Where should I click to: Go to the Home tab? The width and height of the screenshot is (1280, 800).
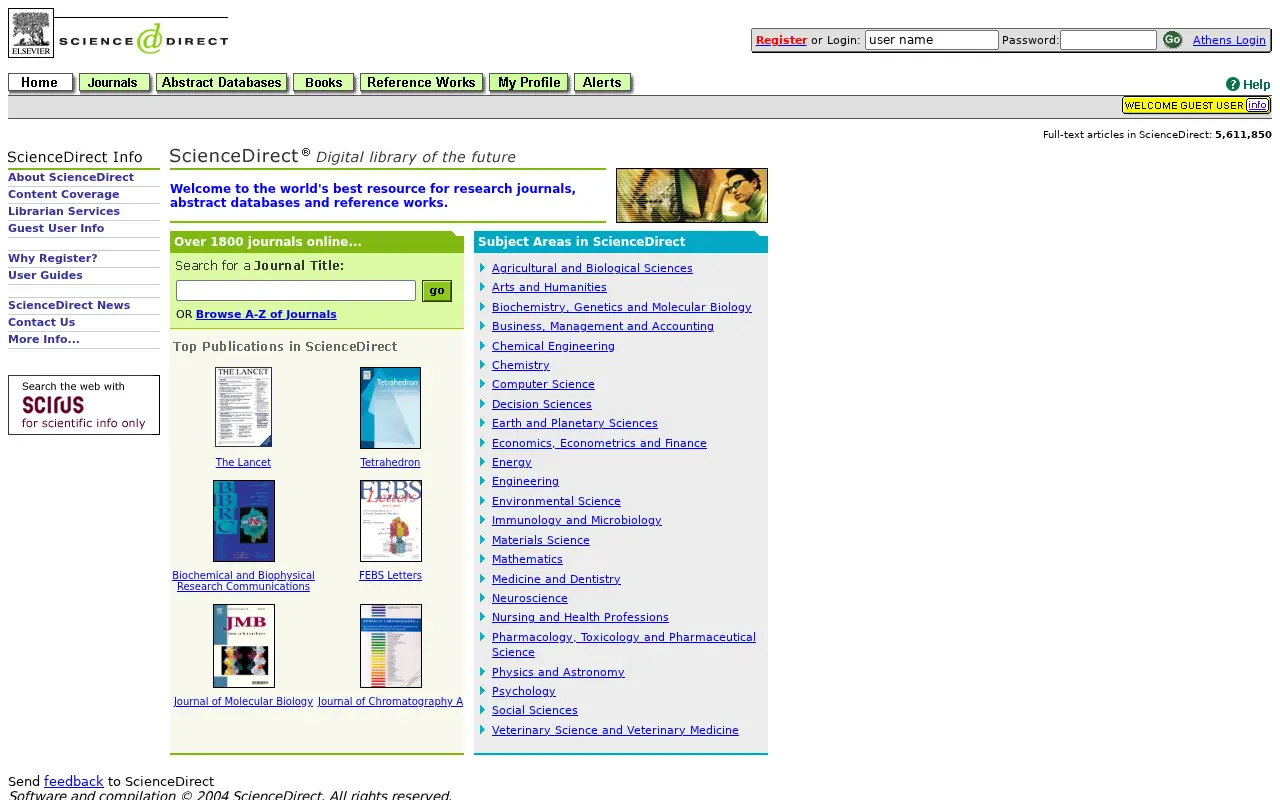coord(41,83)
